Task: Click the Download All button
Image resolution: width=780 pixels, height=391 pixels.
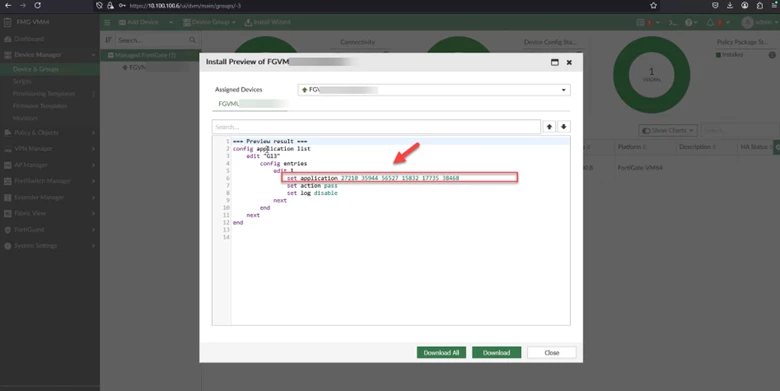Action: click(x=441, y=352)
